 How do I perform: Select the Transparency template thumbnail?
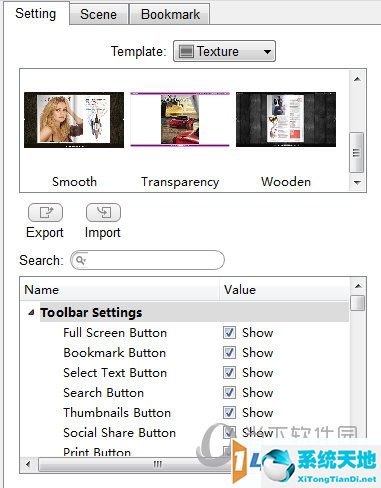(x=180, y=119)
